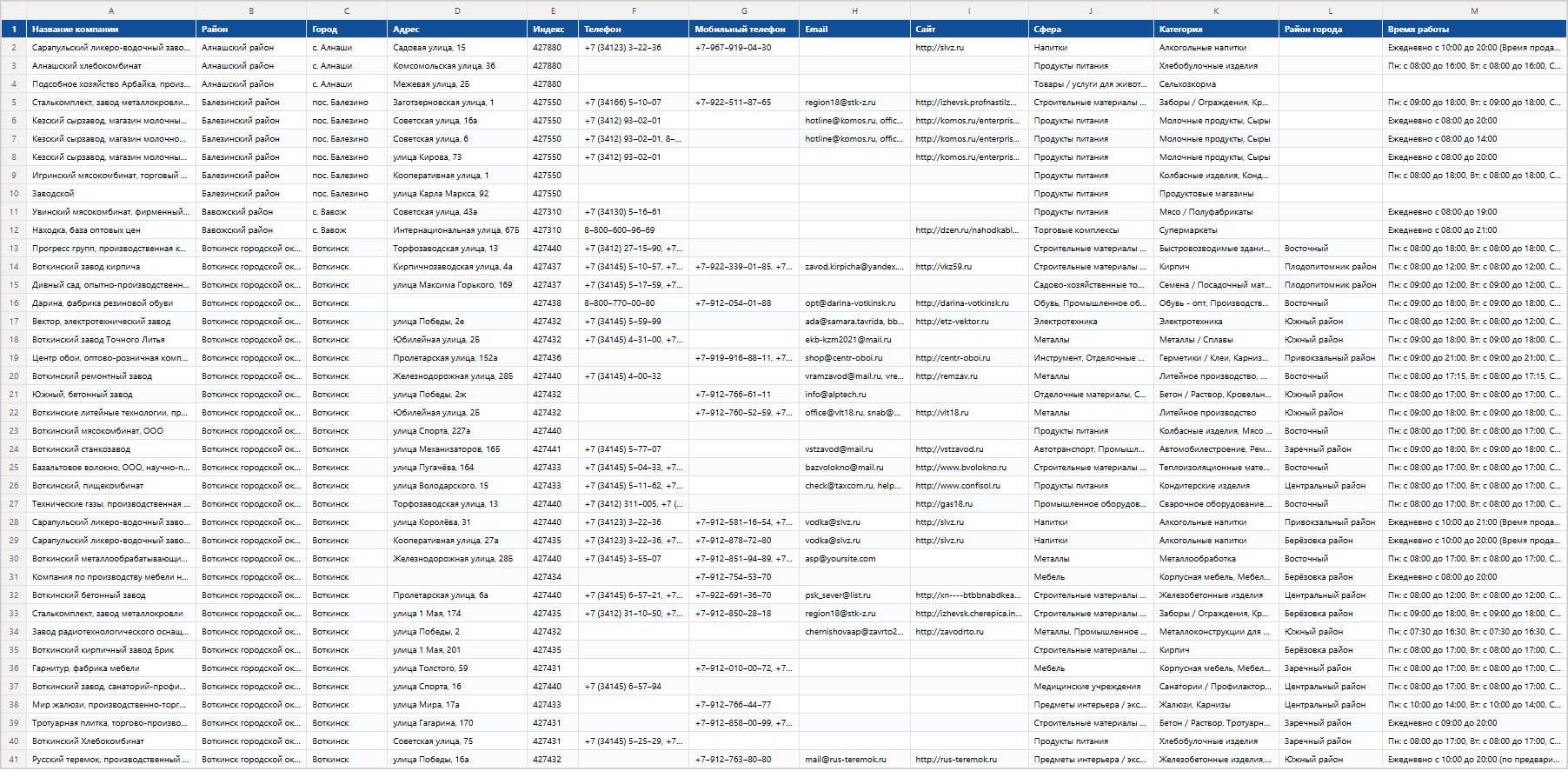Select phone "+7 (34145) 6-57-94"
Image resolution: width=1568 pixels, height=784 pixels.
(x=634, y=687)
